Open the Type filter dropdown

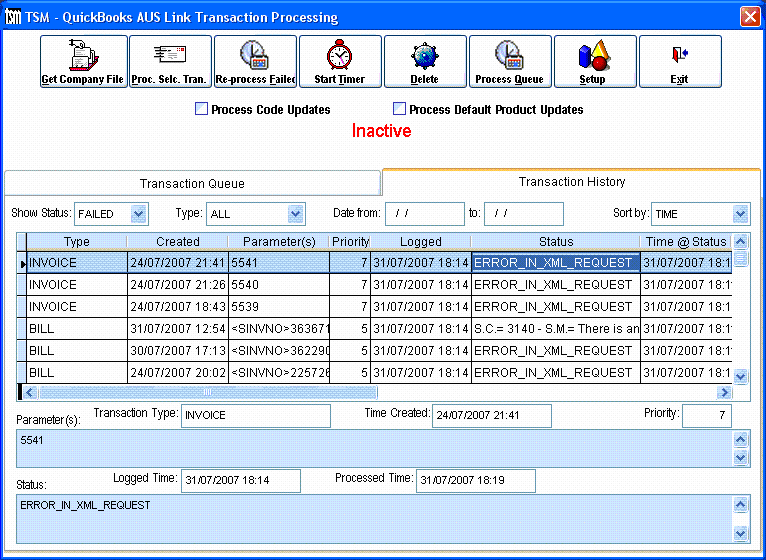pos(295,214)
